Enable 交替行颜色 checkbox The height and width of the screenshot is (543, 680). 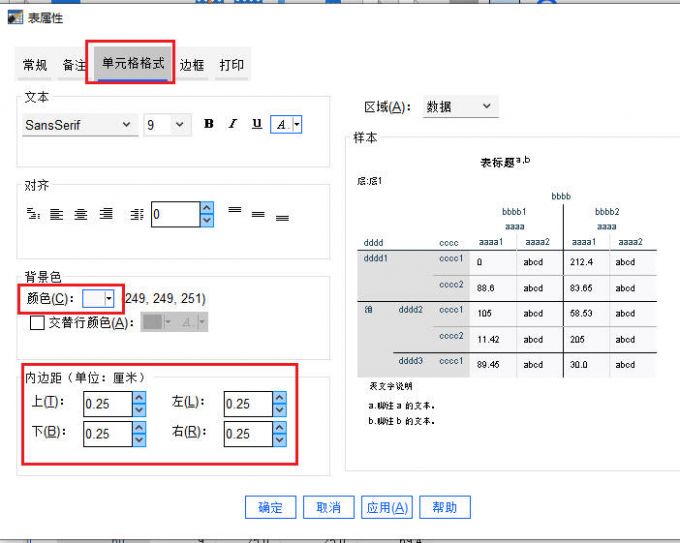37,323
